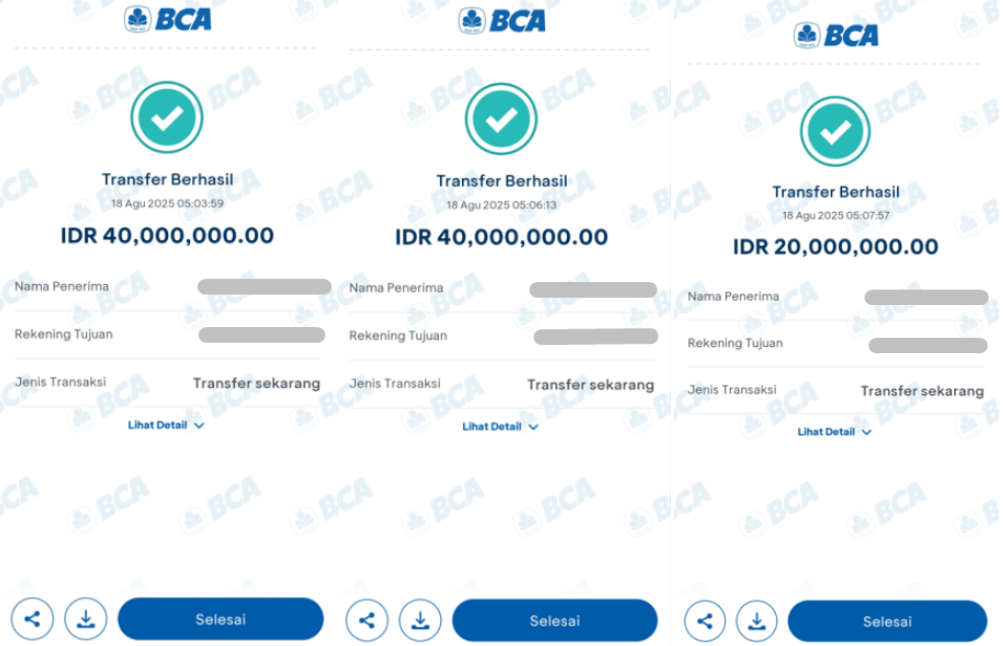Click the green checkmark on 05:03:59 receipt

[167, 117]
